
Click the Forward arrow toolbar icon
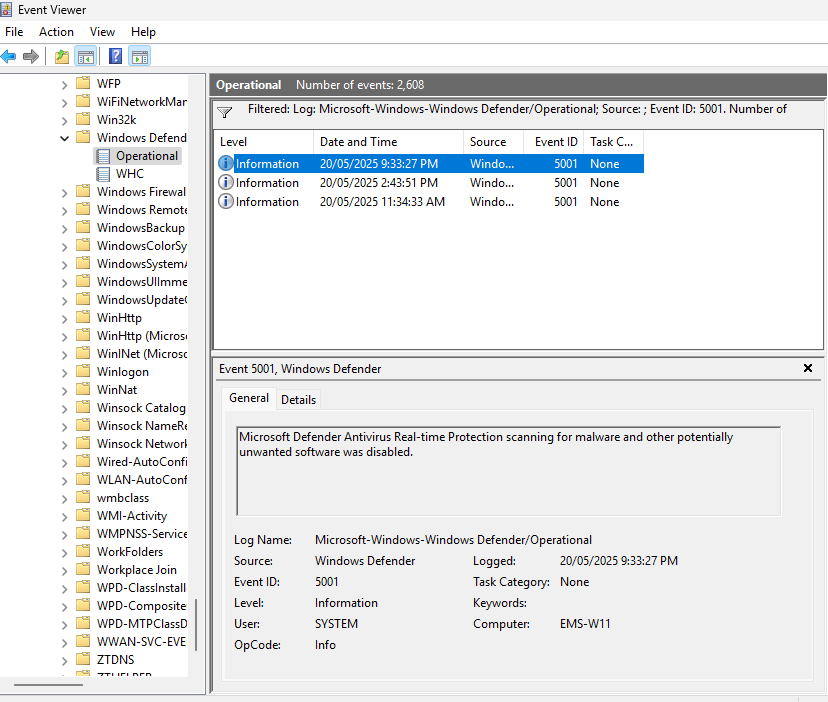coord(31,56)
